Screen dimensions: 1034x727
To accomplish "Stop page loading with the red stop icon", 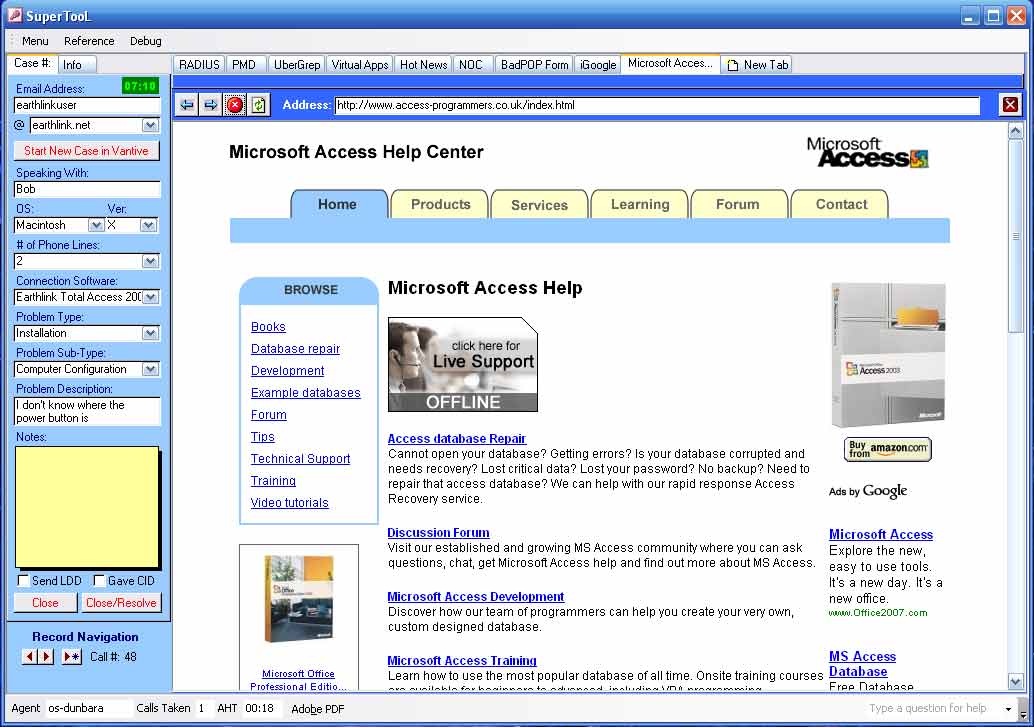I will pos(234,105).
